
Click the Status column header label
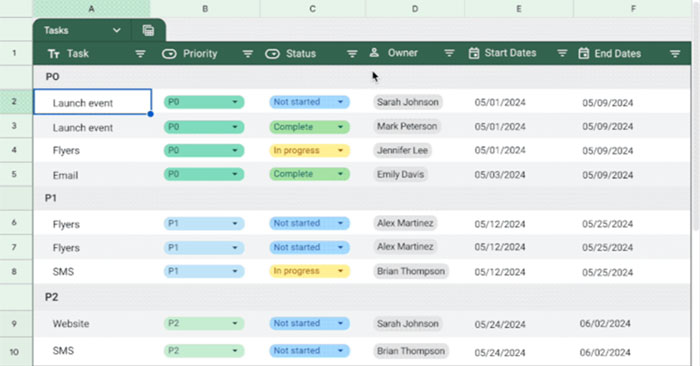[301, 54]
